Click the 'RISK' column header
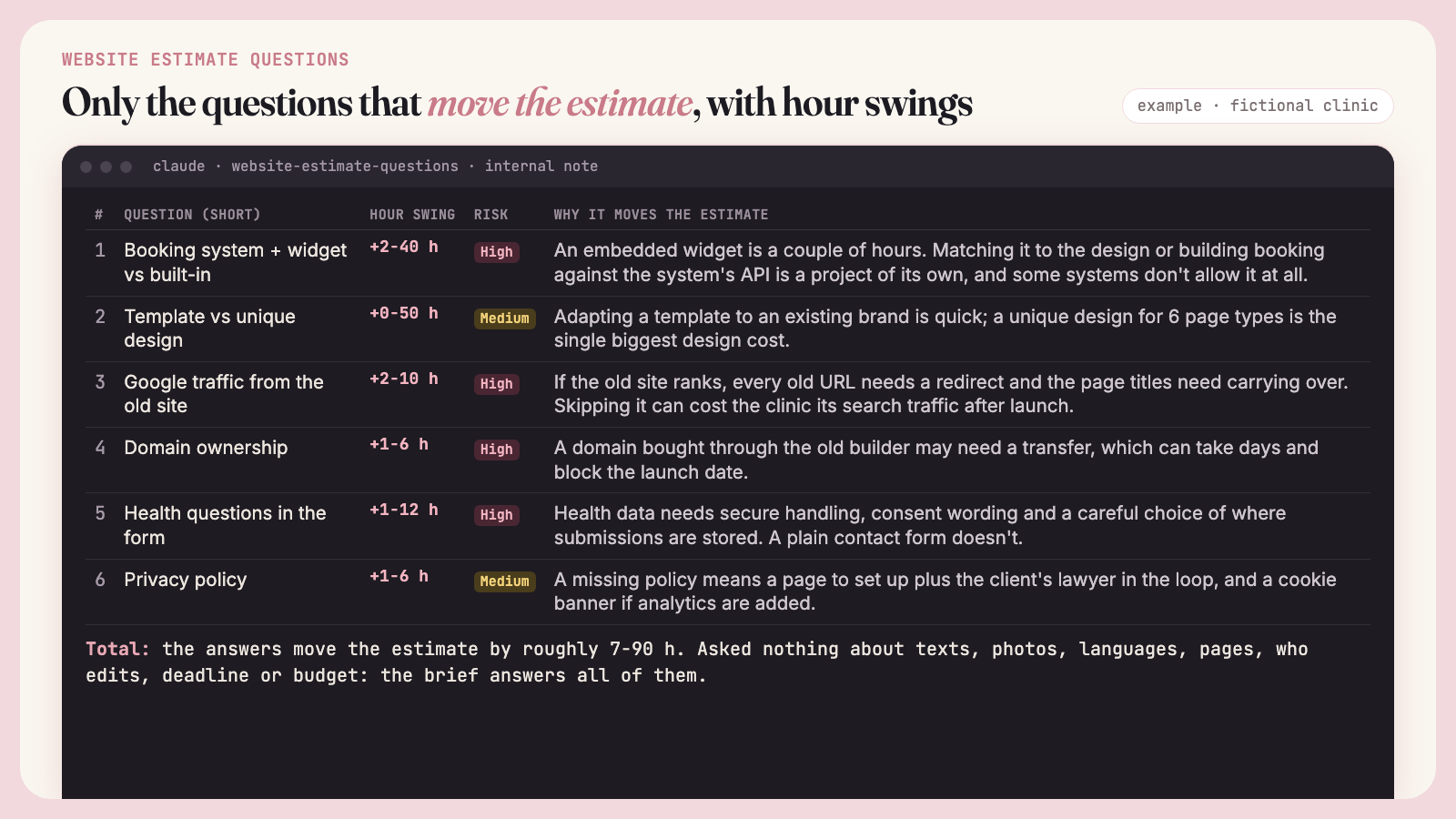Screen dimensions: 1456x819 coord(491,215)
